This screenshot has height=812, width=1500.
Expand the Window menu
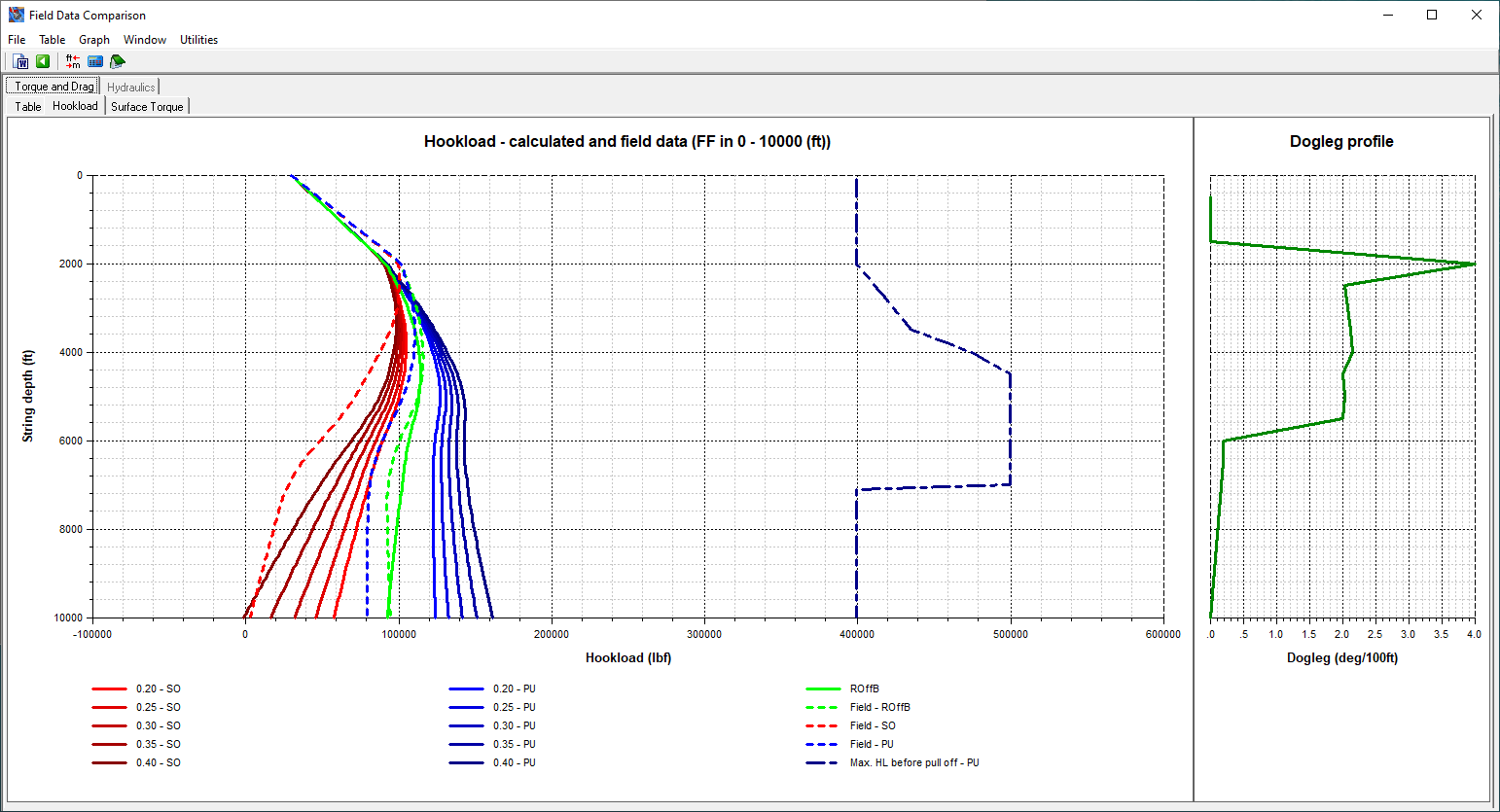tap(145, 40)
